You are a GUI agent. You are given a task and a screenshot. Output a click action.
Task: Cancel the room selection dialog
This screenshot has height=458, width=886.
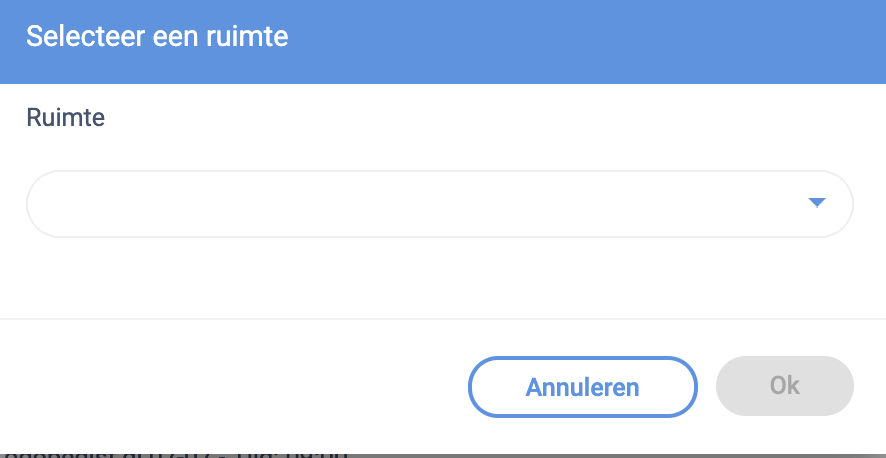[x=582, y=386]
